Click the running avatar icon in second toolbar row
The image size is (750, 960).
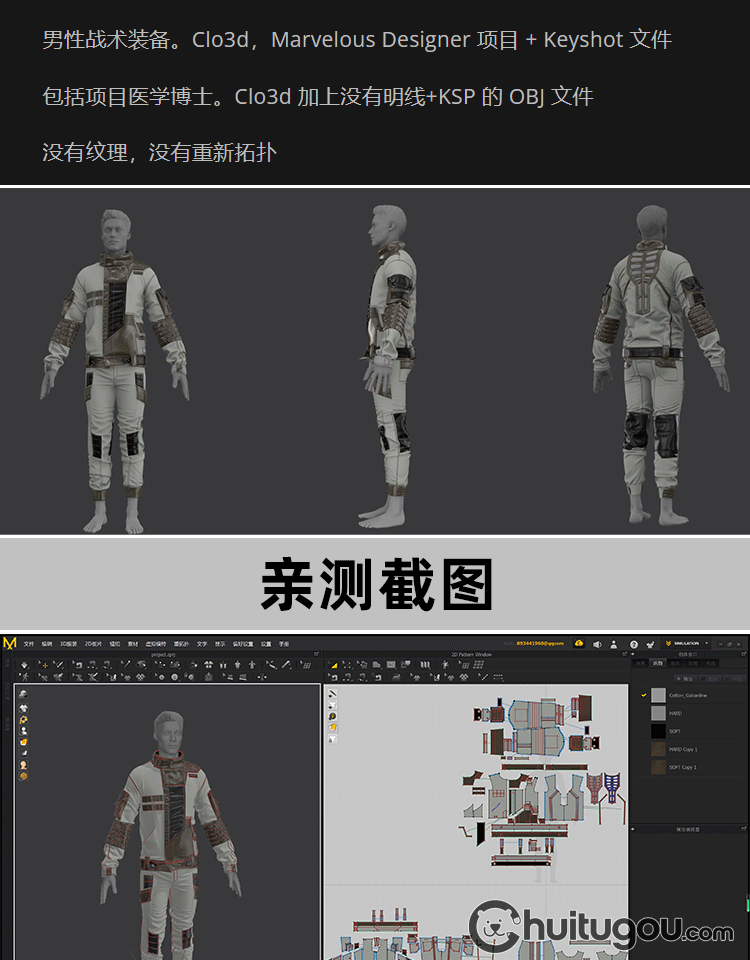(24, 677)
